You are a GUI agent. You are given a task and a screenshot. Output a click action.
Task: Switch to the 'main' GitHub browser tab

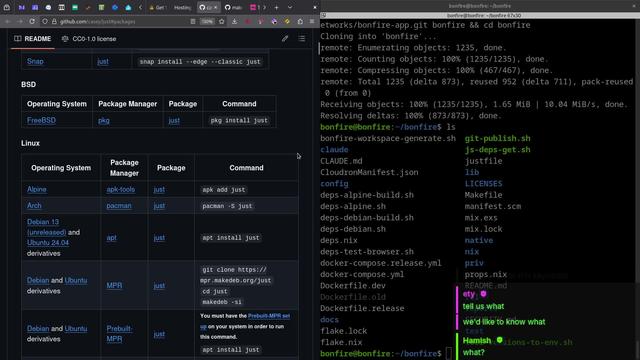[x=233, y=7]
